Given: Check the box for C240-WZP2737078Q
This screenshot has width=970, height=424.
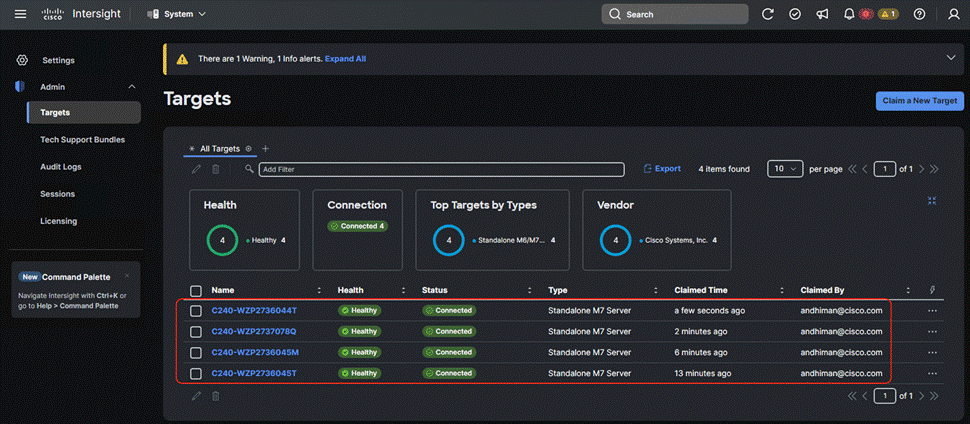Looking at the screenshot, I should pyautogui.click(x=195, y=332).
